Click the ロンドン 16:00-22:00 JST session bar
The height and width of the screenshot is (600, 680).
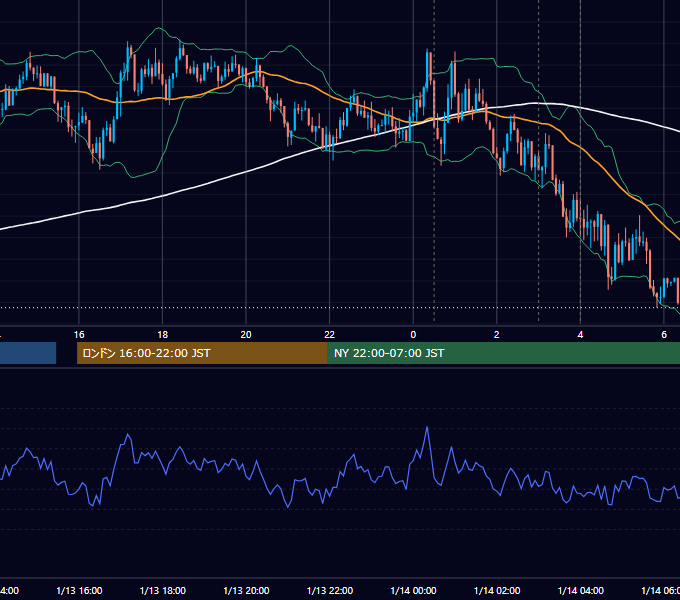pyautogui.click(x=202, y=353)
